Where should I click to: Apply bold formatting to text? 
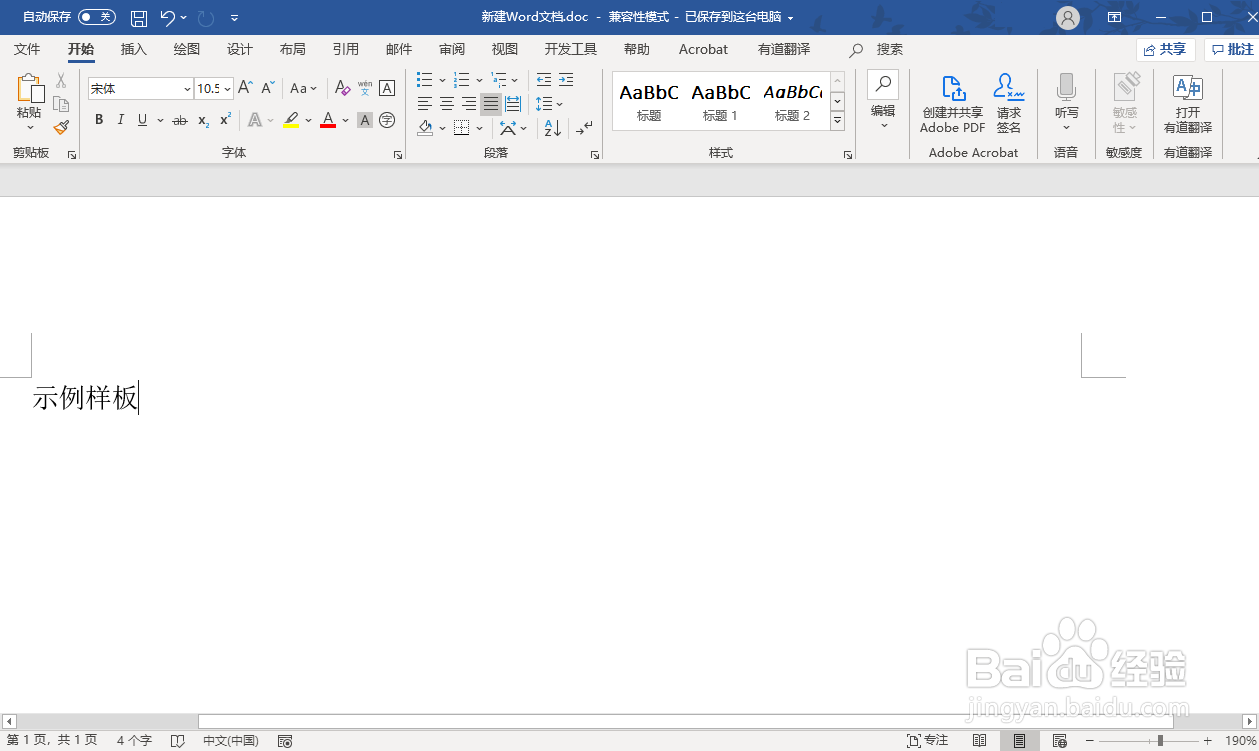pyautogui.click(x=98, y=120)
